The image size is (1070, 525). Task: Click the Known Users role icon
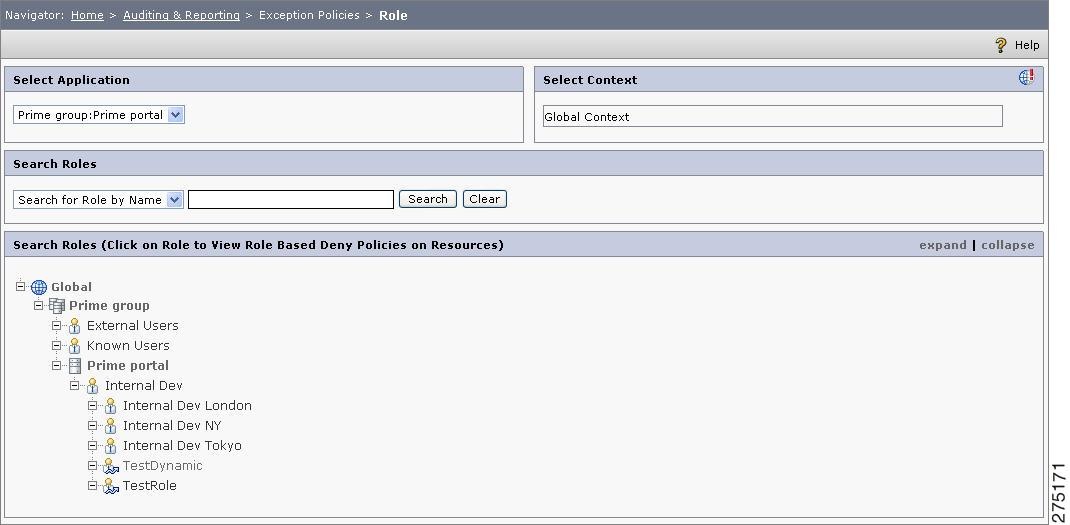(74, 346)
